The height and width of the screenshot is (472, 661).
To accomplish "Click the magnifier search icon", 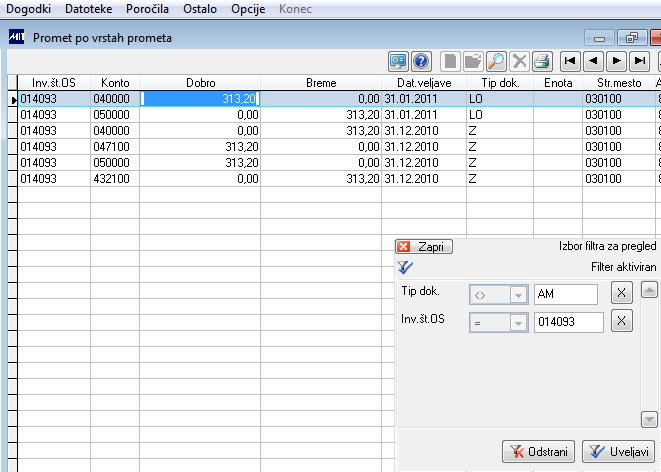I will coord(497,62).
